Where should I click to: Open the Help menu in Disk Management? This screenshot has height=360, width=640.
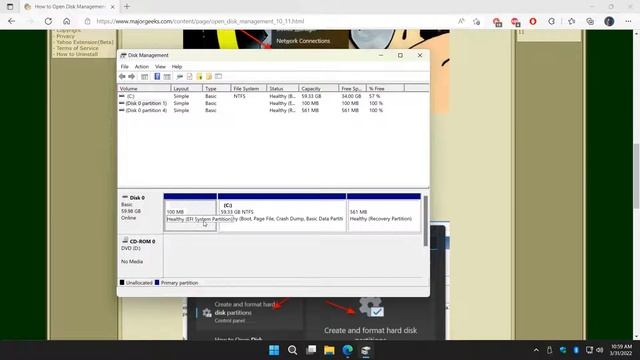tap(177, 67)
